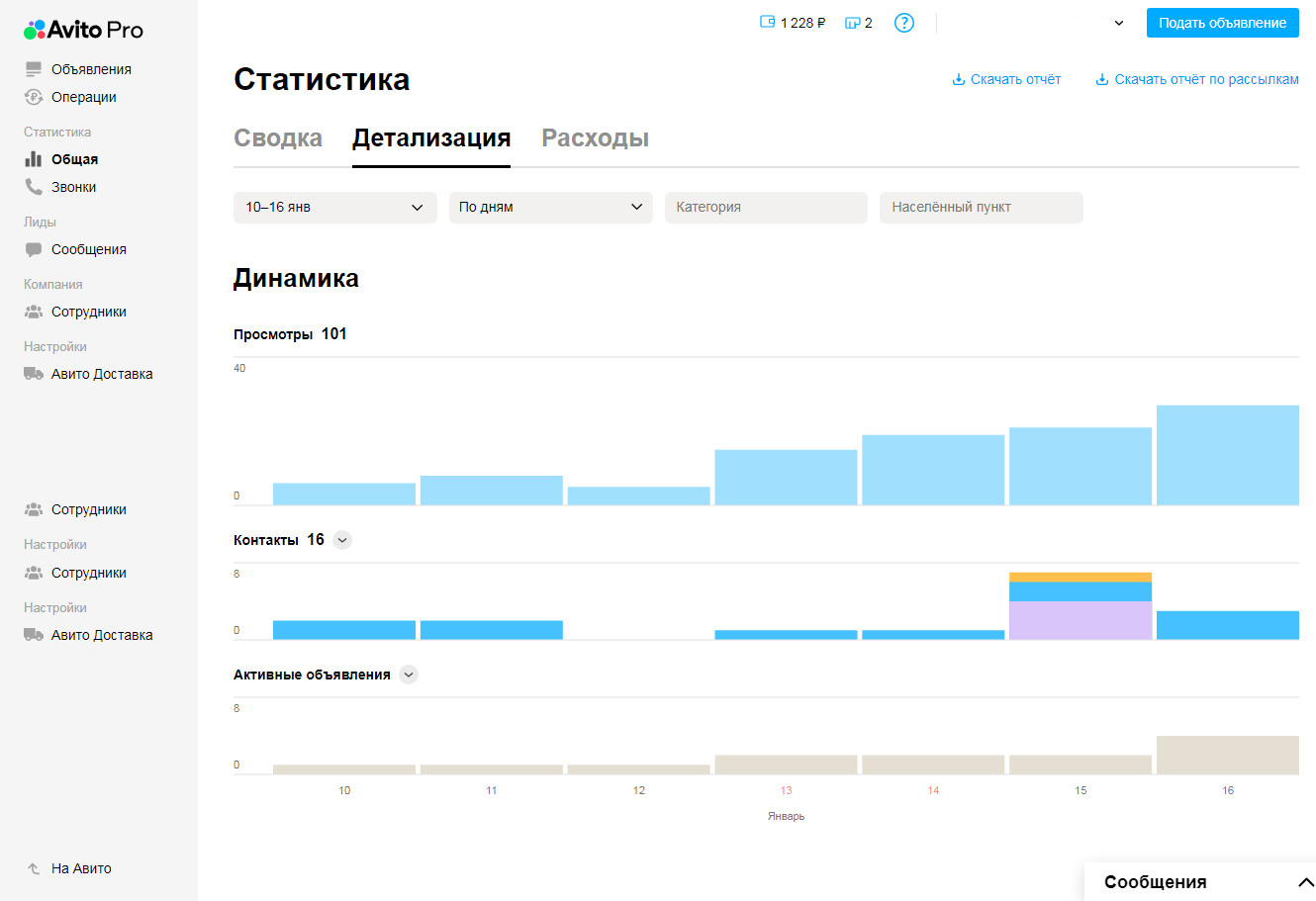
Task: Click the Просмотры bar for 14 January
Action: 933,470
